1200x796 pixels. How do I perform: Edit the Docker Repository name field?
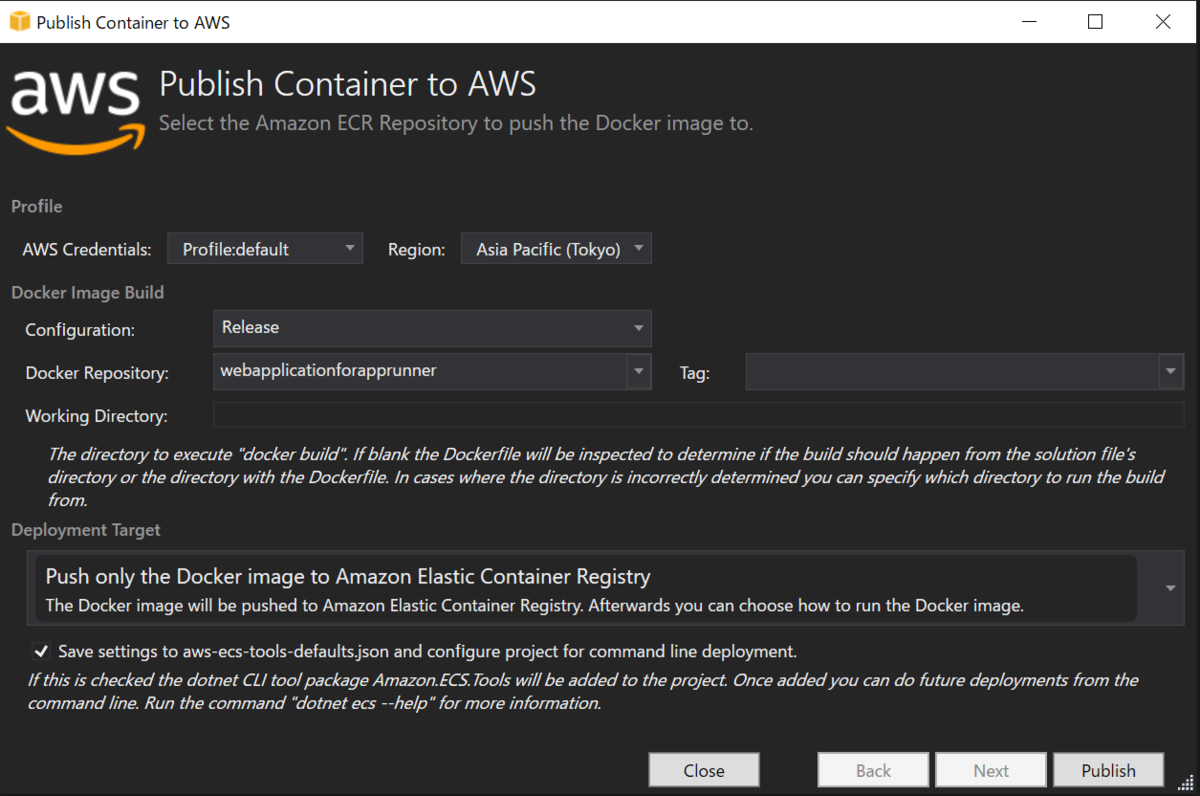pyautogui.click(x=420, y=371)
